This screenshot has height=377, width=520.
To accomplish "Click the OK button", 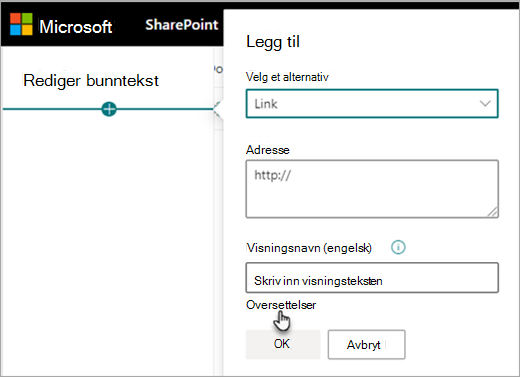I will pyautogui.click(x=283, y=344).
